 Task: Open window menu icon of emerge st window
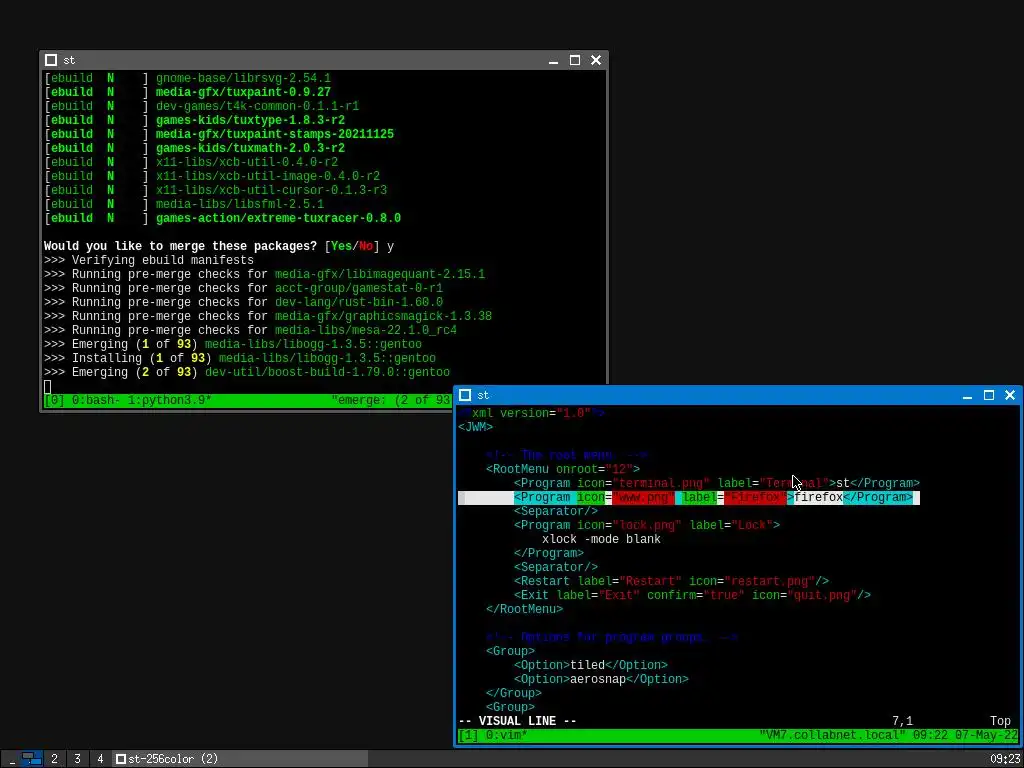[51, 60]
